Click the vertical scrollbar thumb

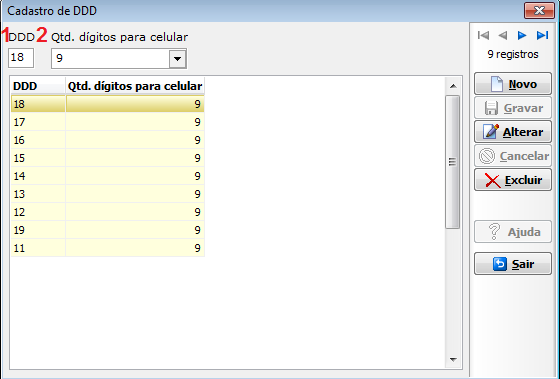pyautogui.click(x=452, y=162)
